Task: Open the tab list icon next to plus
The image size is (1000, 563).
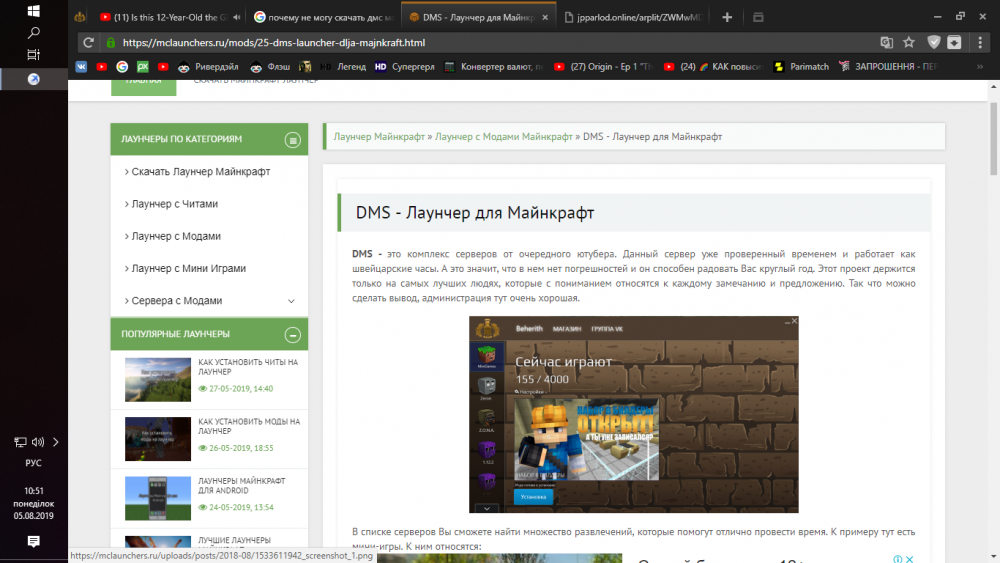Action: (758, 17)
